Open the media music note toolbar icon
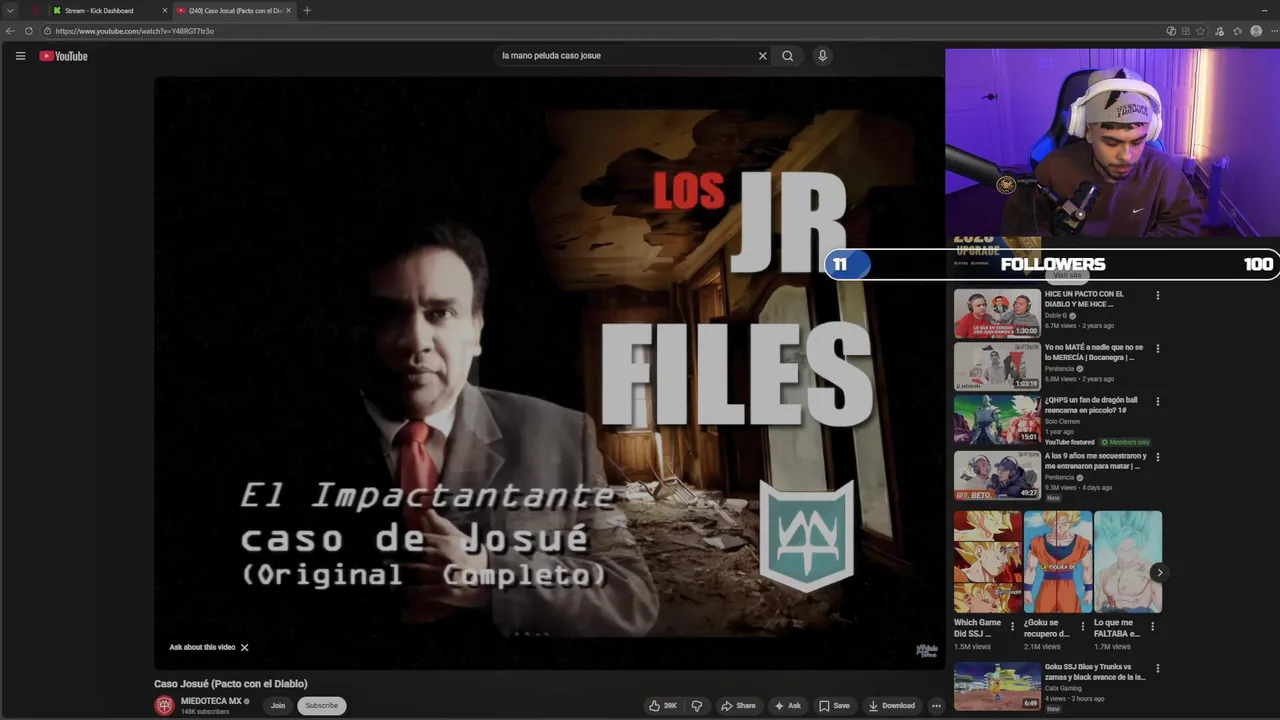 click(1219, 31)
